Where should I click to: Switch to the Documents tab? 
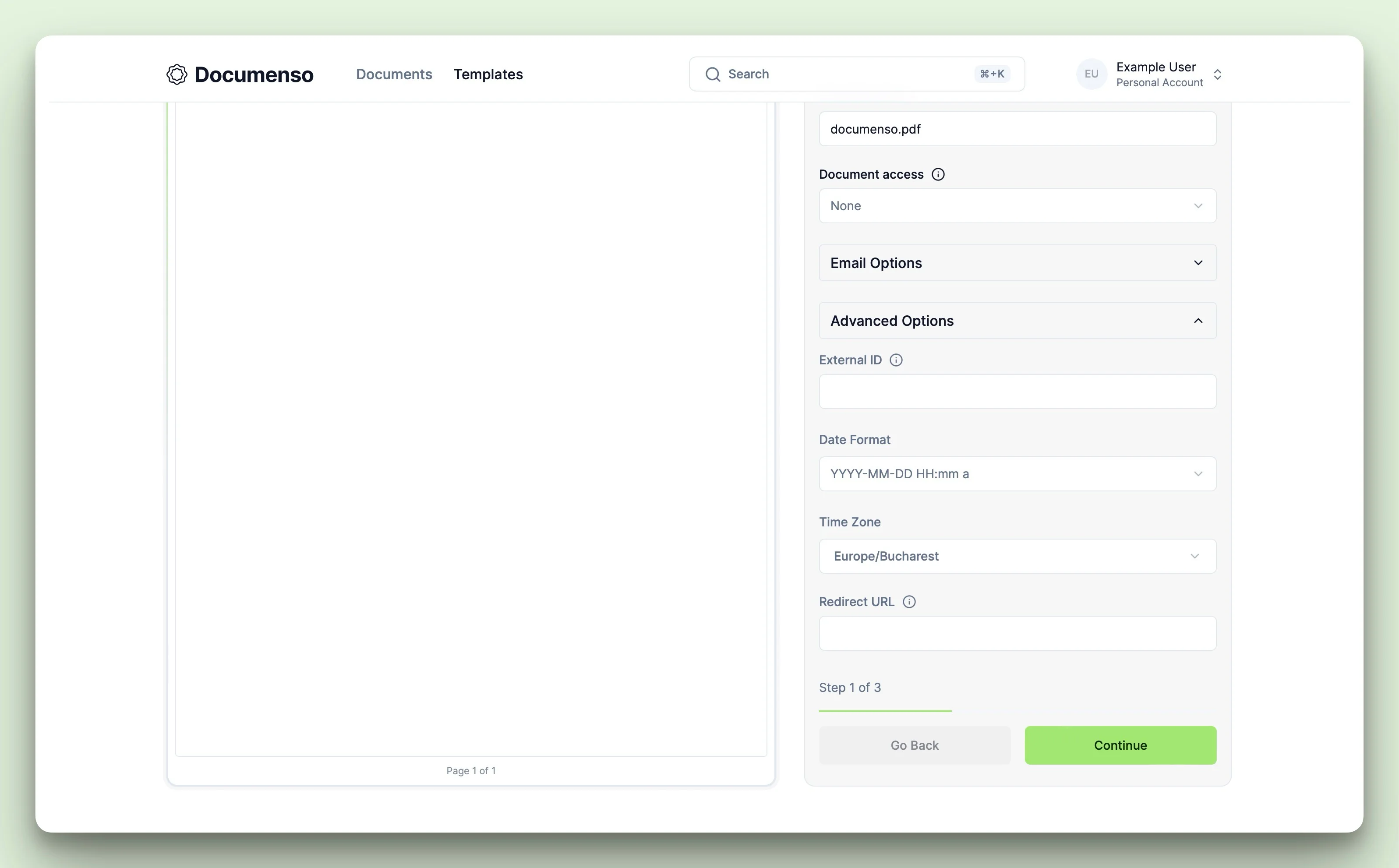(x=394, y=74)
